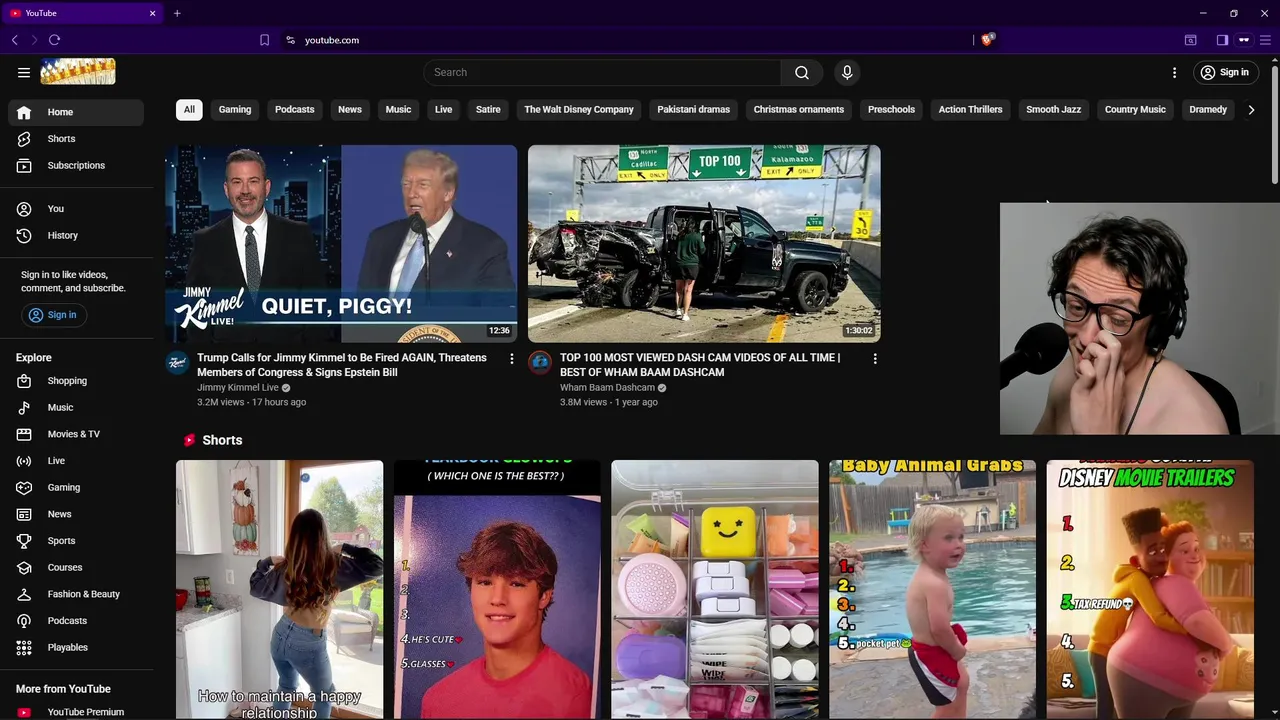
Task: Open Shorts in the sidebar
Action: pyautogui.click(x=76, y=139)
